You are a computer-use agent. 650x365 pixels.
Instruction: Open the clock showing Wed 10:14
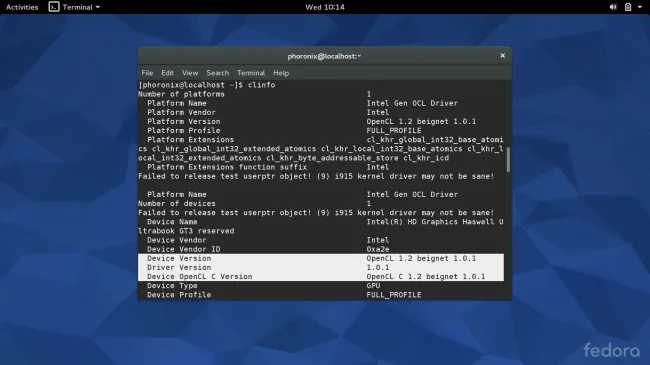click(325, 7)
